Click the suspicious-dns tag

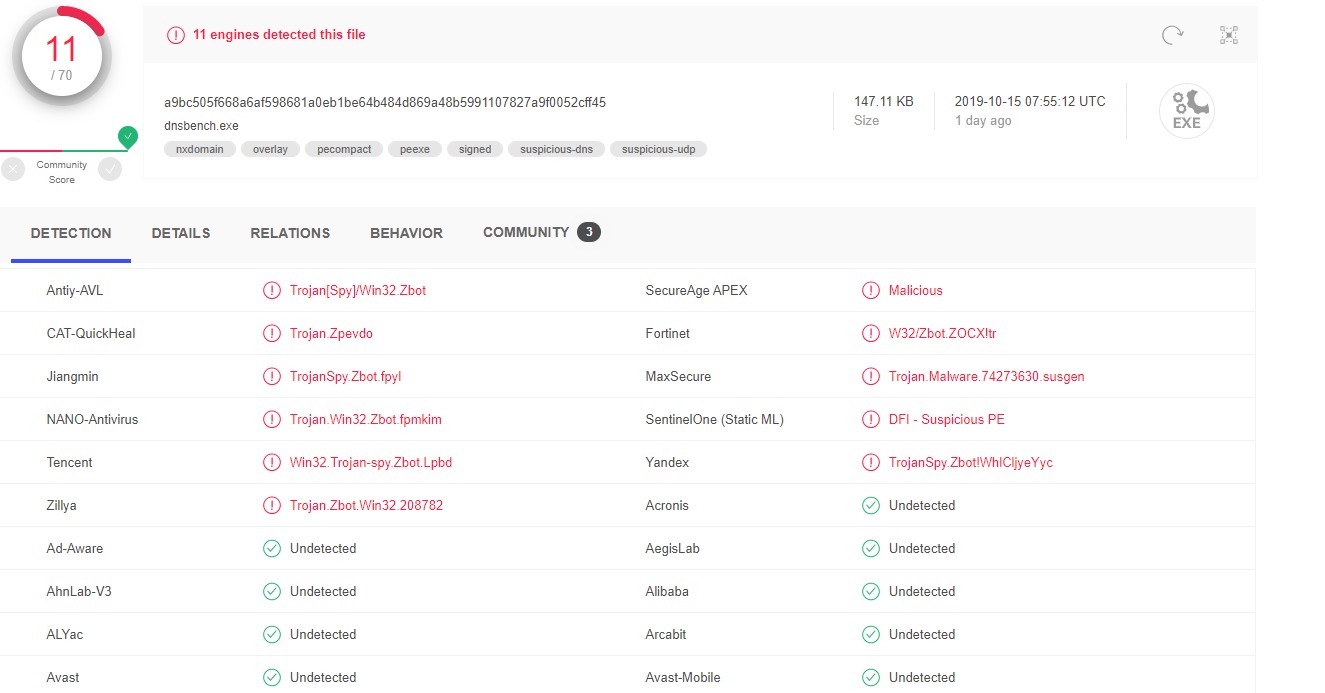point(556,149)
